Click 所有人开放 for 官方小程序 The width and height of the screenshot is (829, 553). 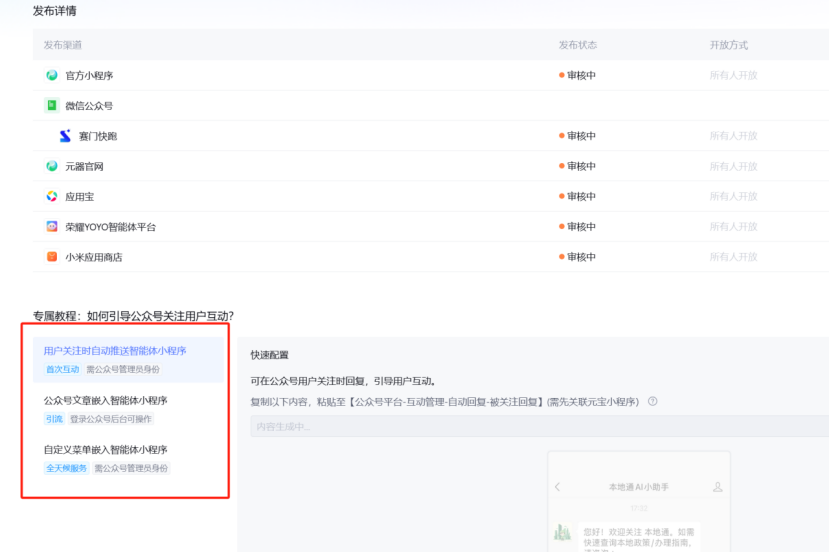733,75
